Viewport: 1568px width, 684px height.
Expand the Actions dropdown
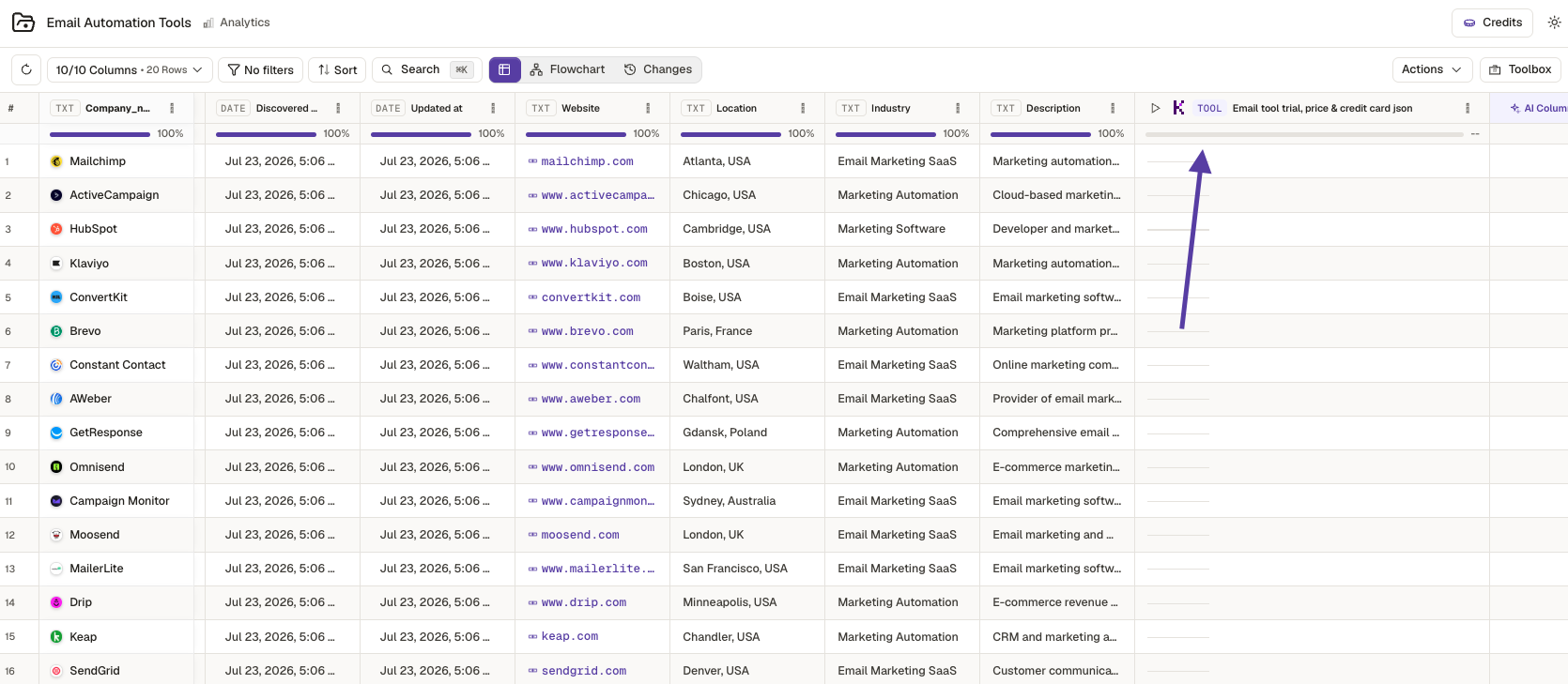pos(1432,69)
